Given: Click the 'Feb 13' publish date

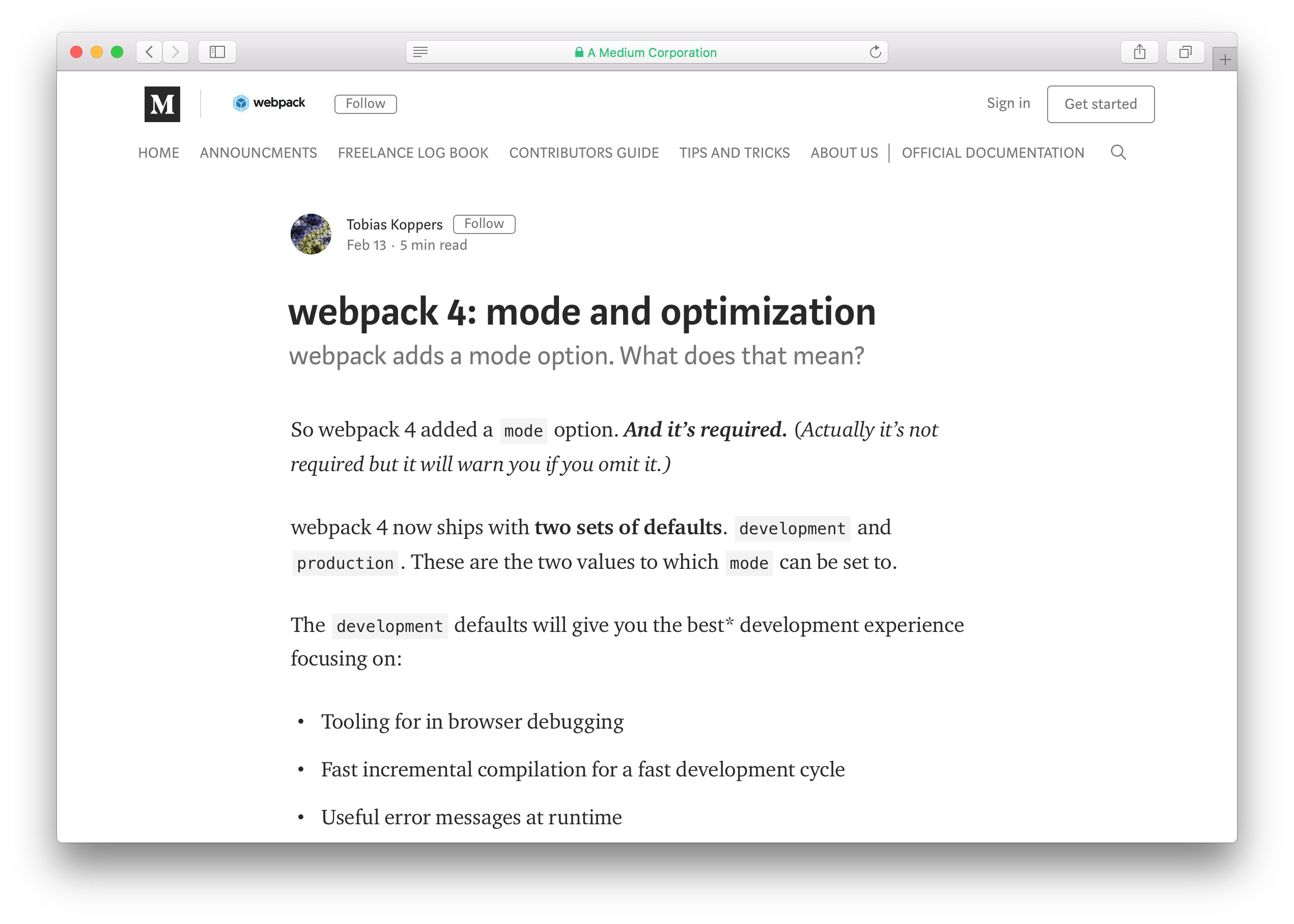Looking at the screenshot, I should [367, 245].
